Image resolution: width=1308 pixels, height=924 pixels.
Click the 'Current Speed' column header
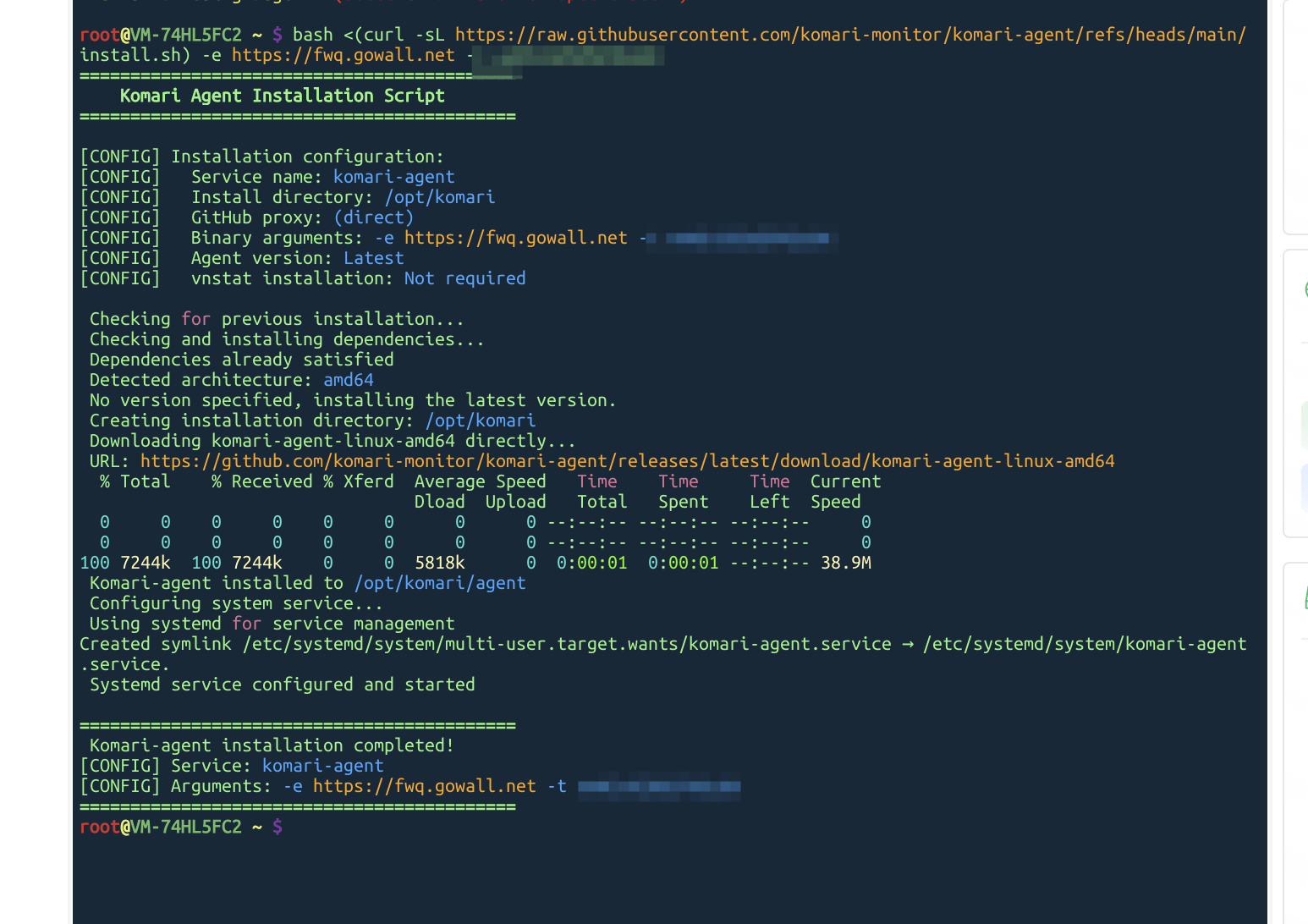tap(845, 492)
